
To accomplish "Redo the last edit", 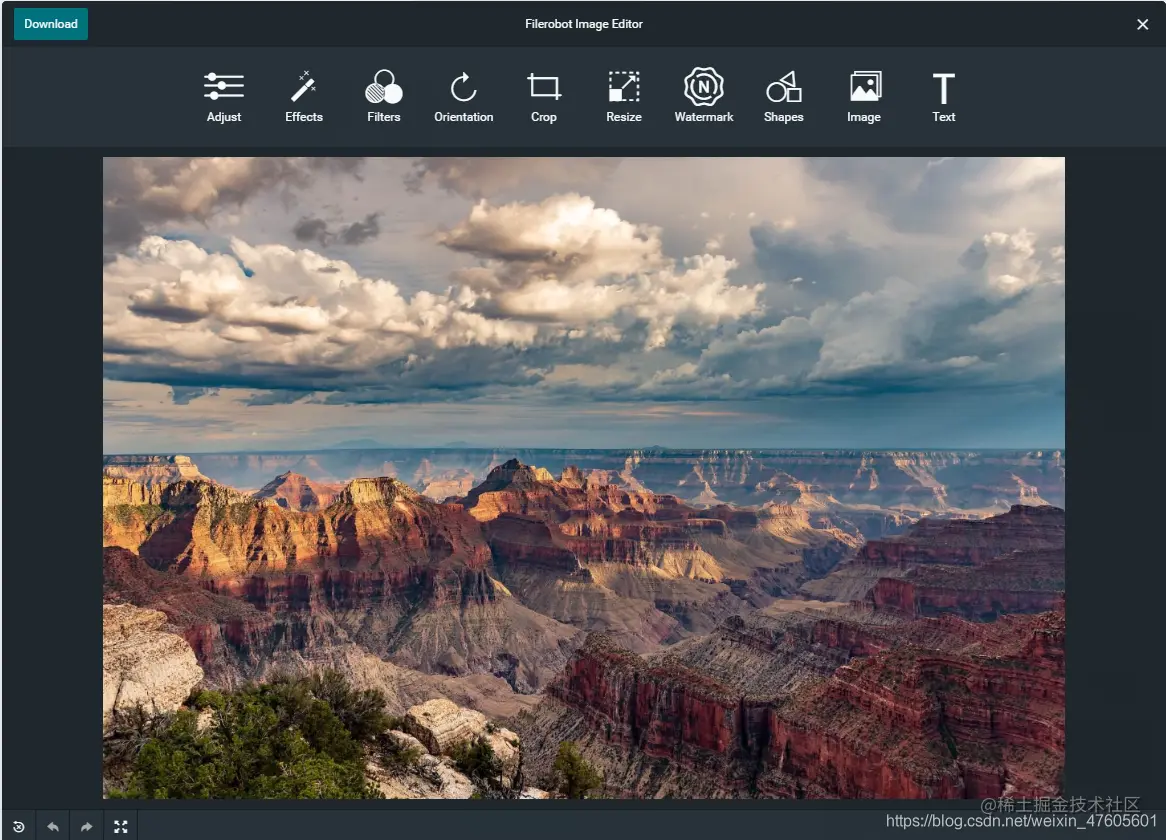I will click(86, 826).
